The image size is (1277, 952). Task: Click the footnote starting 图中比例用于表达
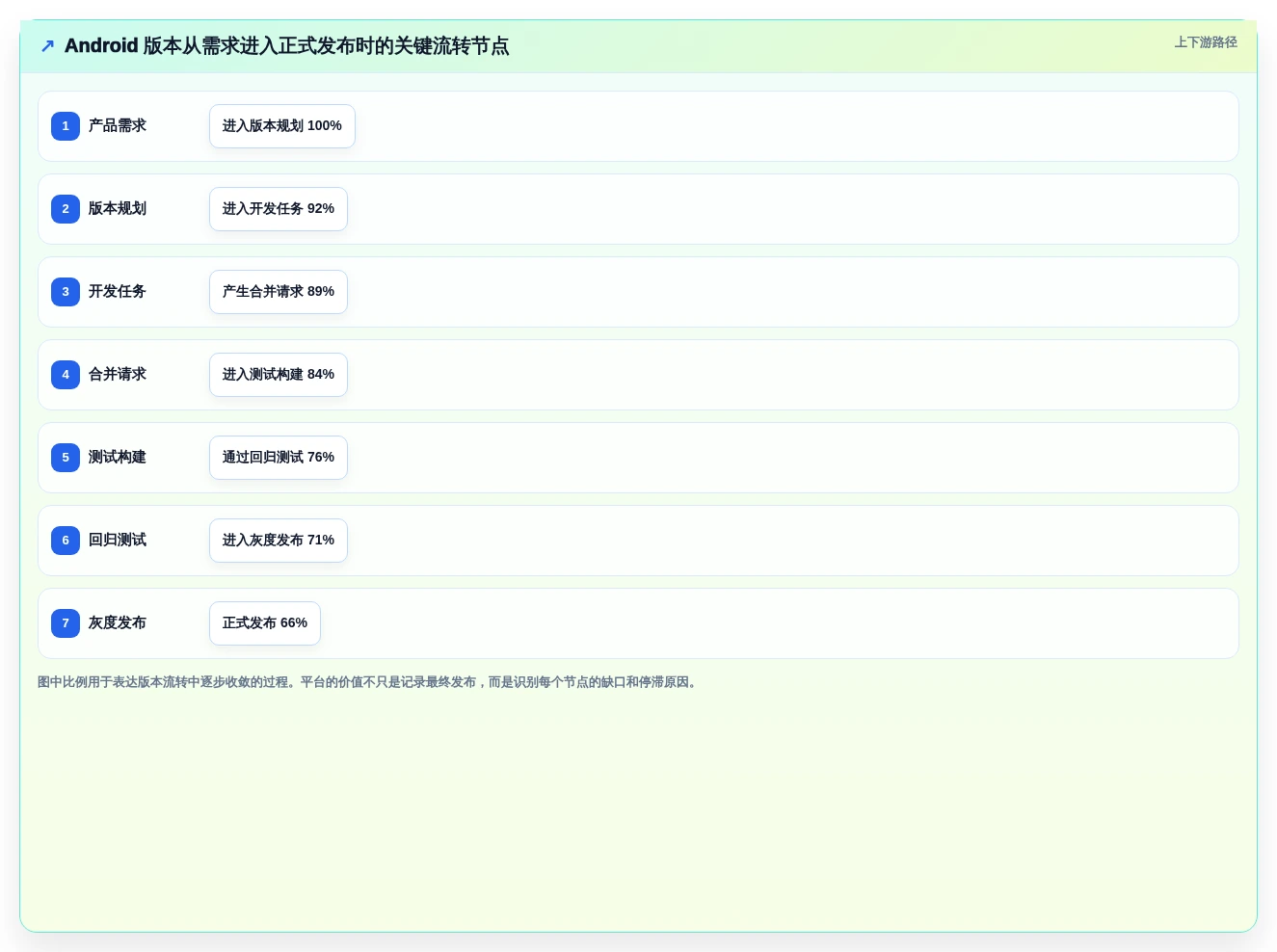coord(369,682)
